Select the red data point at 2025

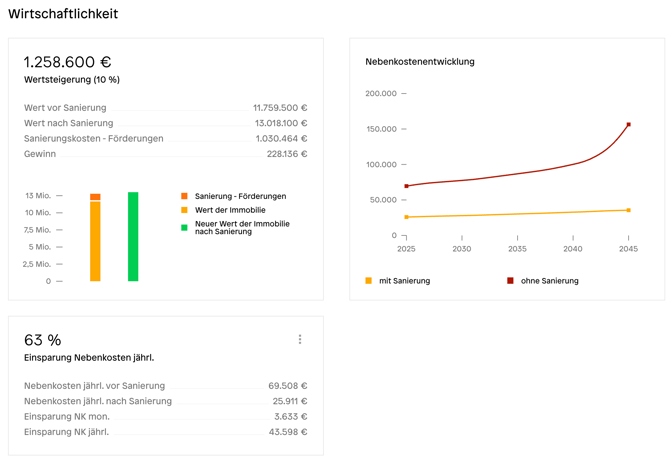click(406, 186)
